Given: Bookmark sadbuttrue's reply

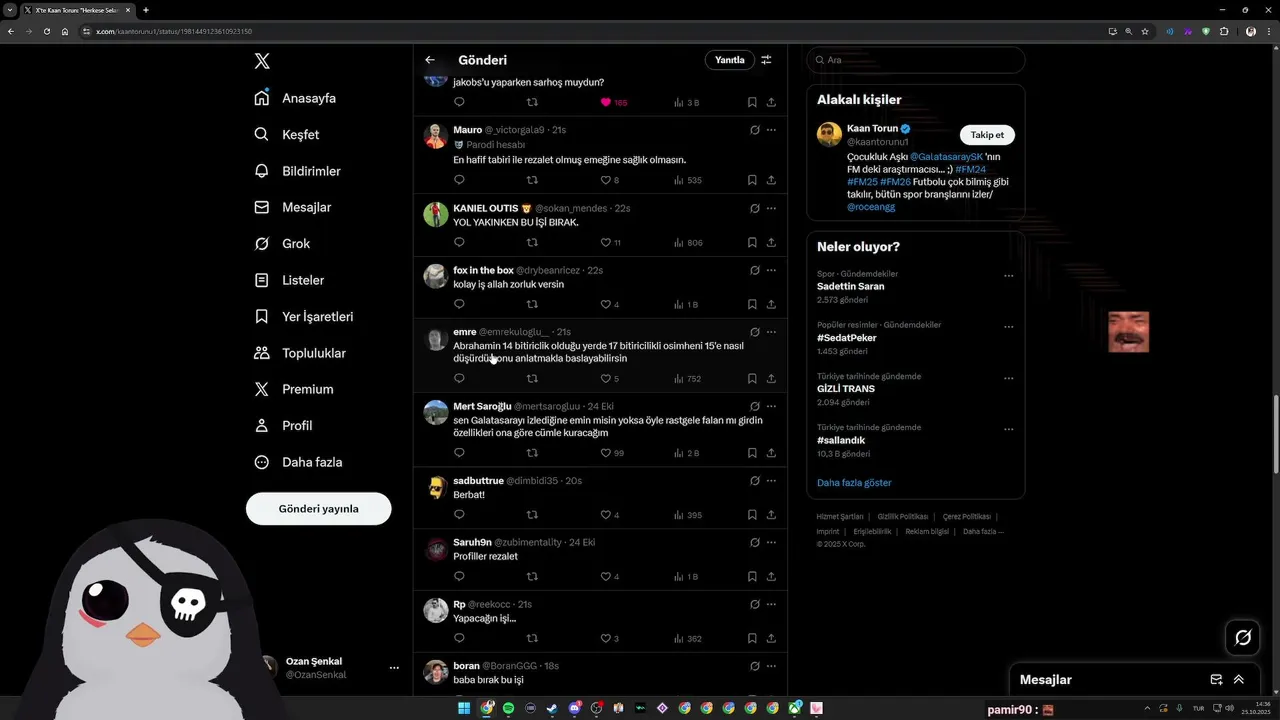Looking at the screenshot, I should click(752, 515).
